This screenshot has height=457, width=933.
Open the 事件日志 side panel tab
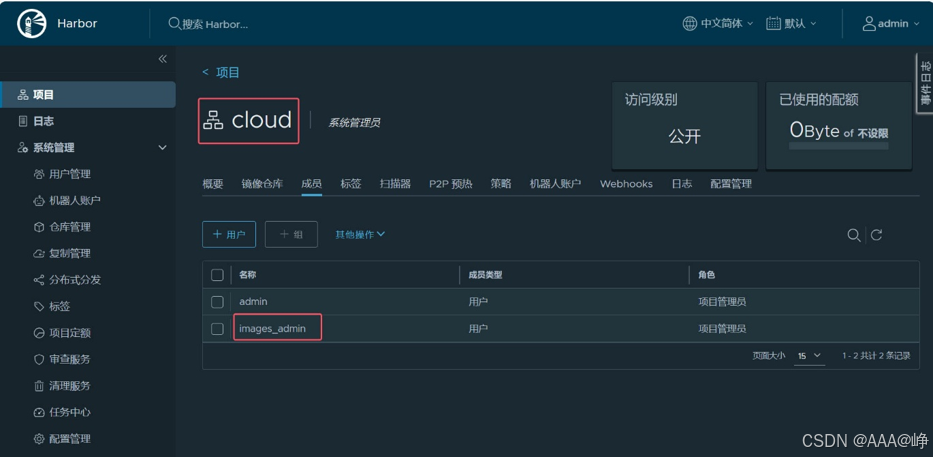pyautogui.click(x=925, y=83)
